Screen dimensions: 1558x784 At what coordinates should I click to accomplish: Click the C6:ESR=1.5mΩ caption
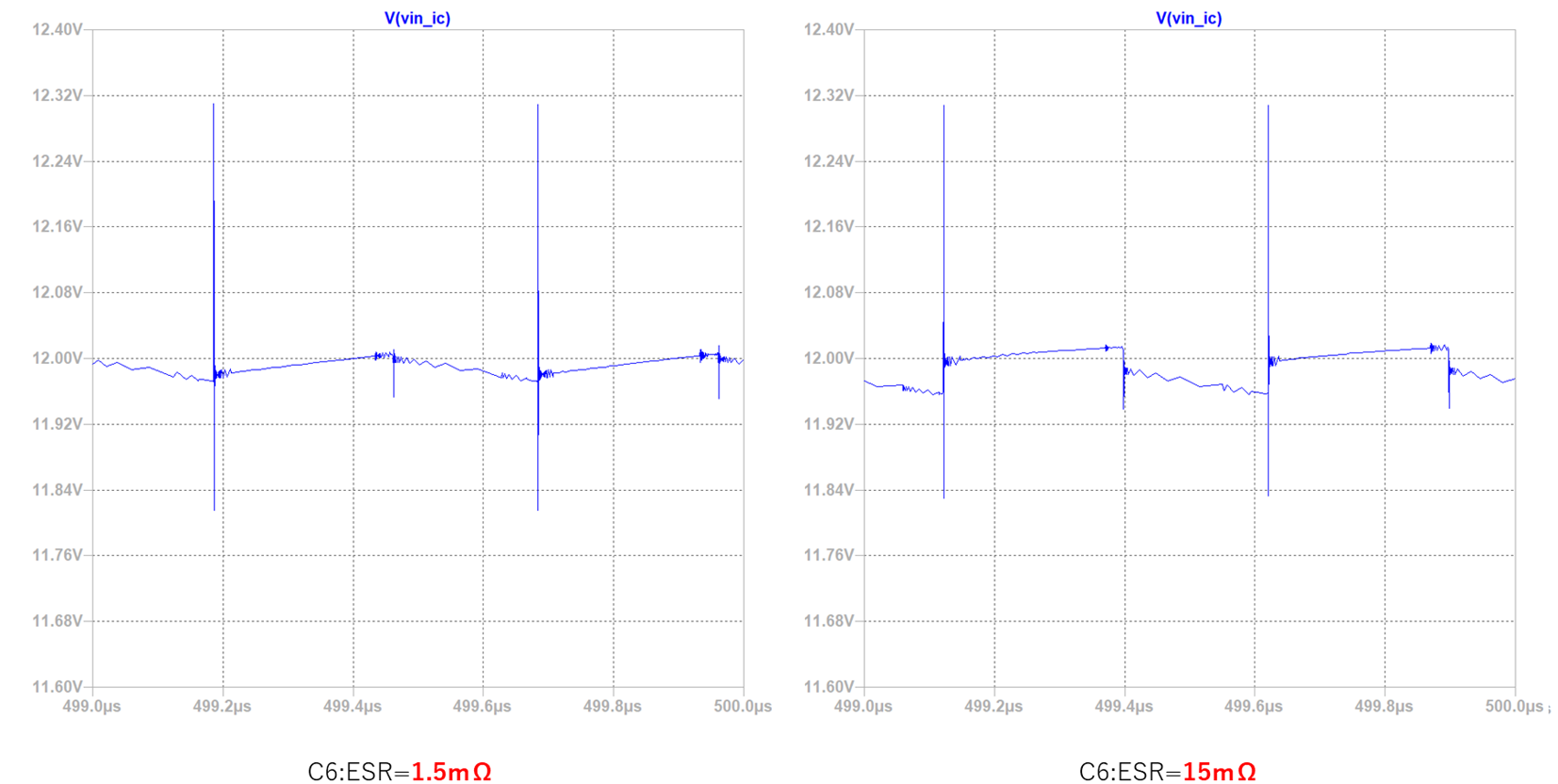[x=400, y=771]
